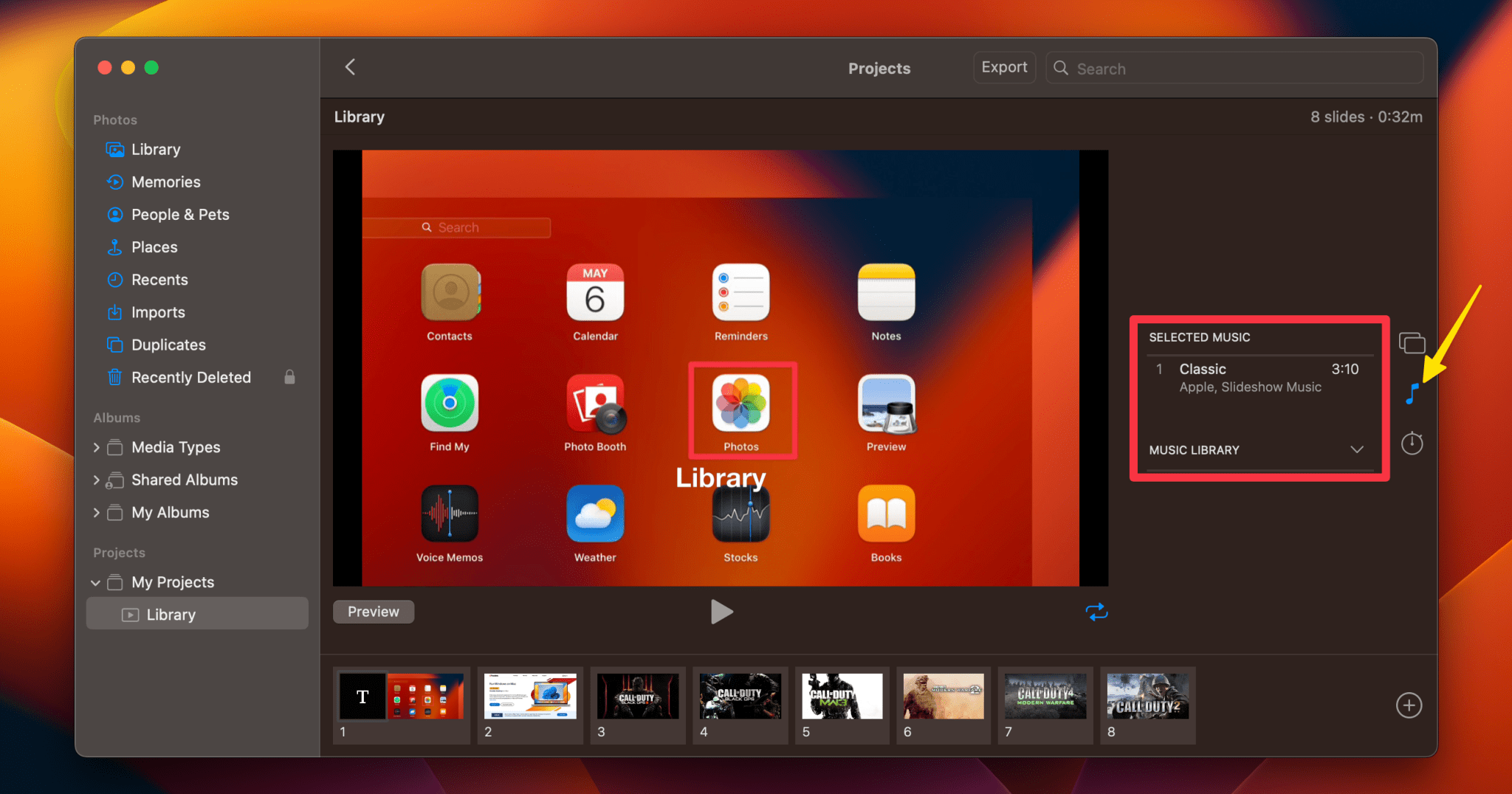Select the Library project under My Projects
Screen dimensions: 1512x794
tap(171, 613)
